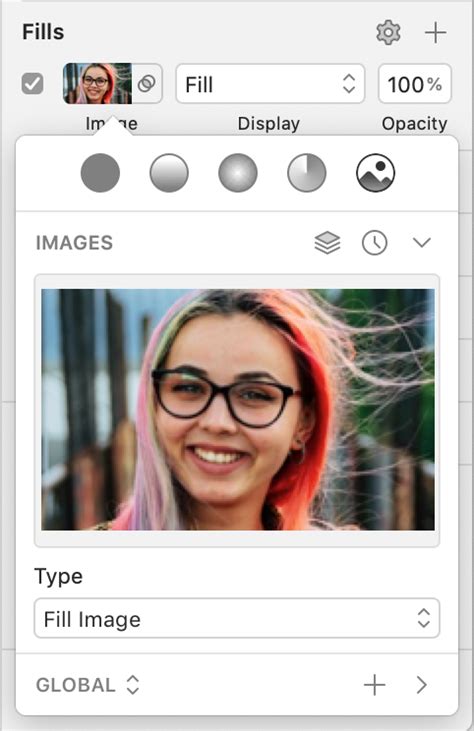The image size is (474, 731).
Task: Disable the fill checkbox
Action: coord(33,84)
